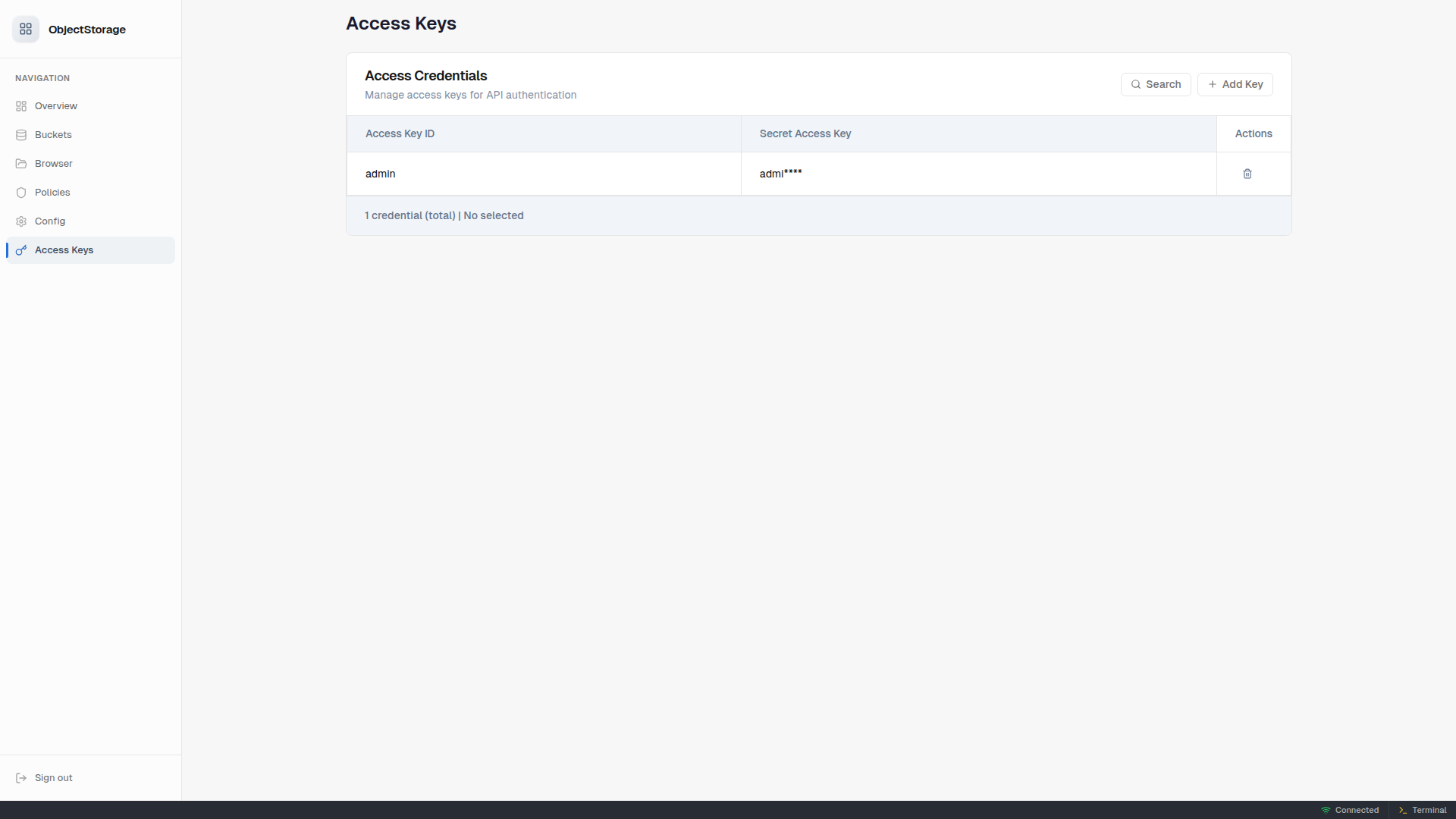The width and height of the screenshot is (1456, 819).
Task: Click the Access Keys key icon
Action: (x=21, y=250)
